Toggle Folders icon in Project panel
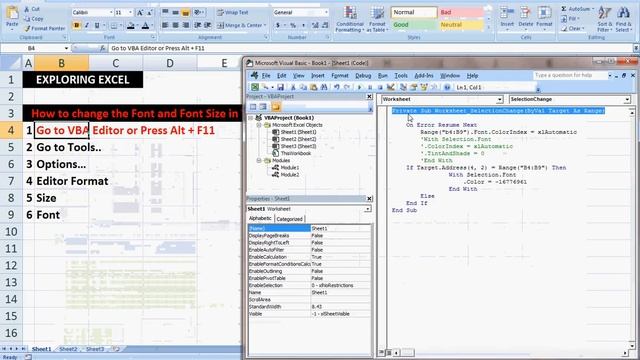Screen dimensions: 640x360 [276, 107]
